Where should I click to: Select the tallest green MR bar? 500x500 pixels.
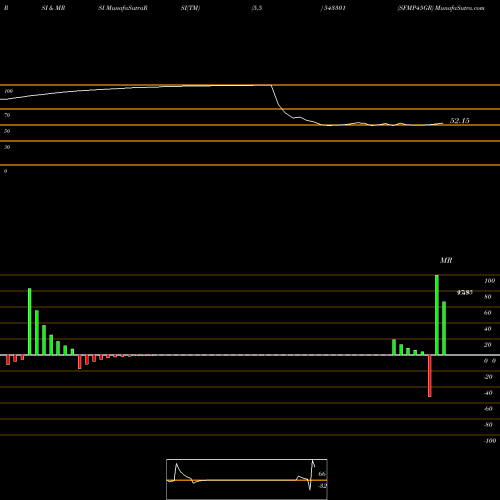point(437,315)
